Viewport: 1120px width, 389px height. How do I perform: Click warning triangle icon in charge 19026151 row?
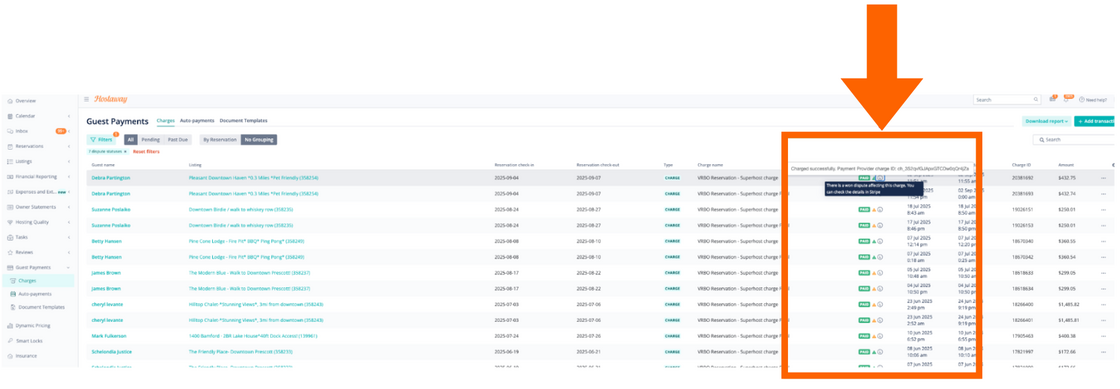pyautogui.click(x=874, y=210)
